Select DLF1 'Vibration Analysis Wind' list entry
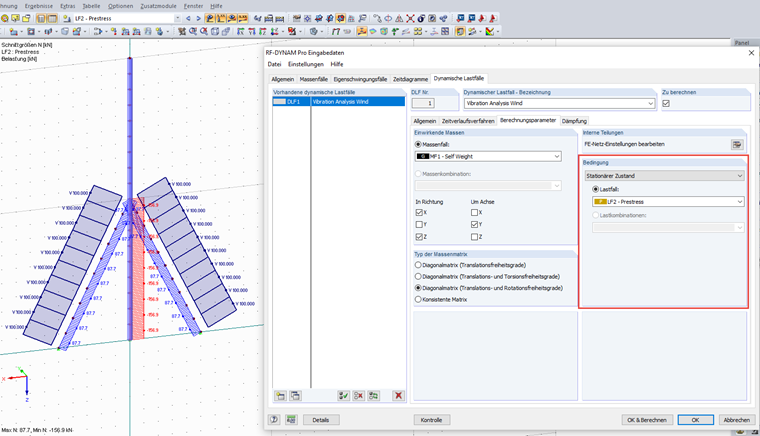 (x=338, y=102)
